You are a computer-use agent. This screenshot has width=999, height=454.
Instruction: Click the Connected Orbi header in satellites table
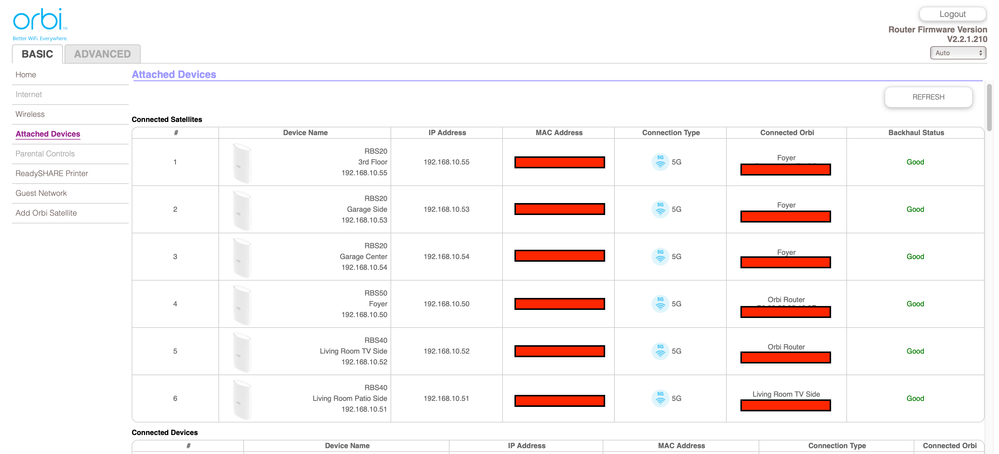[787, 132]
